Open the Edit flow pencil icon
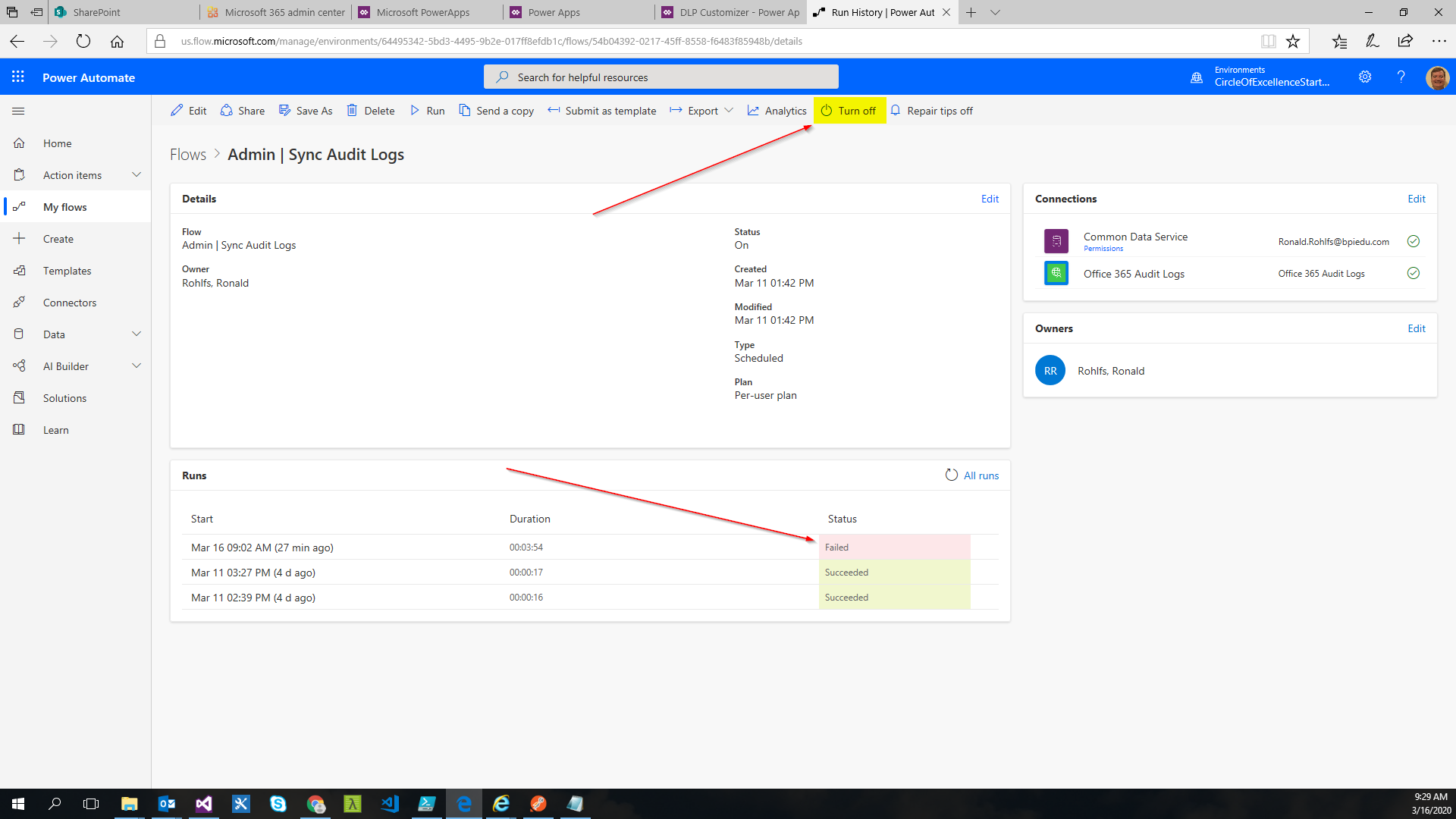Viewport: 1456px width, 819px height. click(176, 111)
